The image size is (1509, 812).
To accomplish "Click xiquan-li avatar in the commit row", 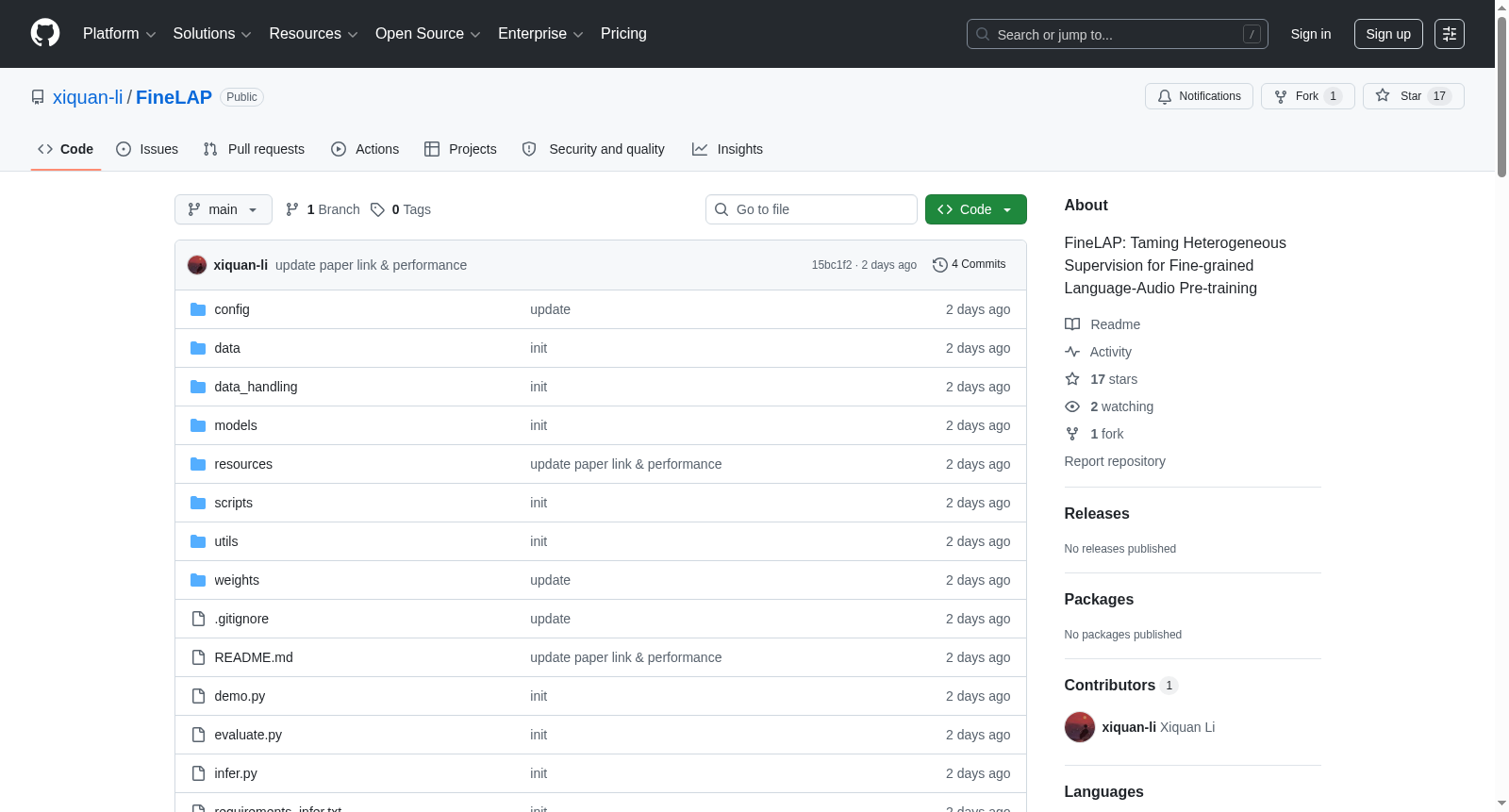I will click(x=197, y=265).
